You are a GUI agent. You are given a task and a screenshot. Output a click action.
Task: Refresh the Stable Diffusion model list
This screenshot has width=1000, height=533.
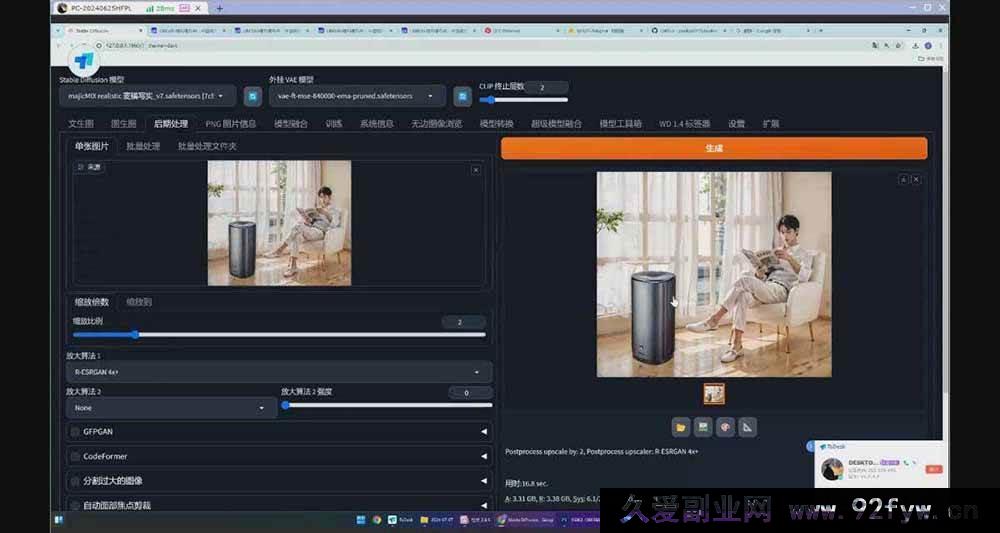click(253, 96)
